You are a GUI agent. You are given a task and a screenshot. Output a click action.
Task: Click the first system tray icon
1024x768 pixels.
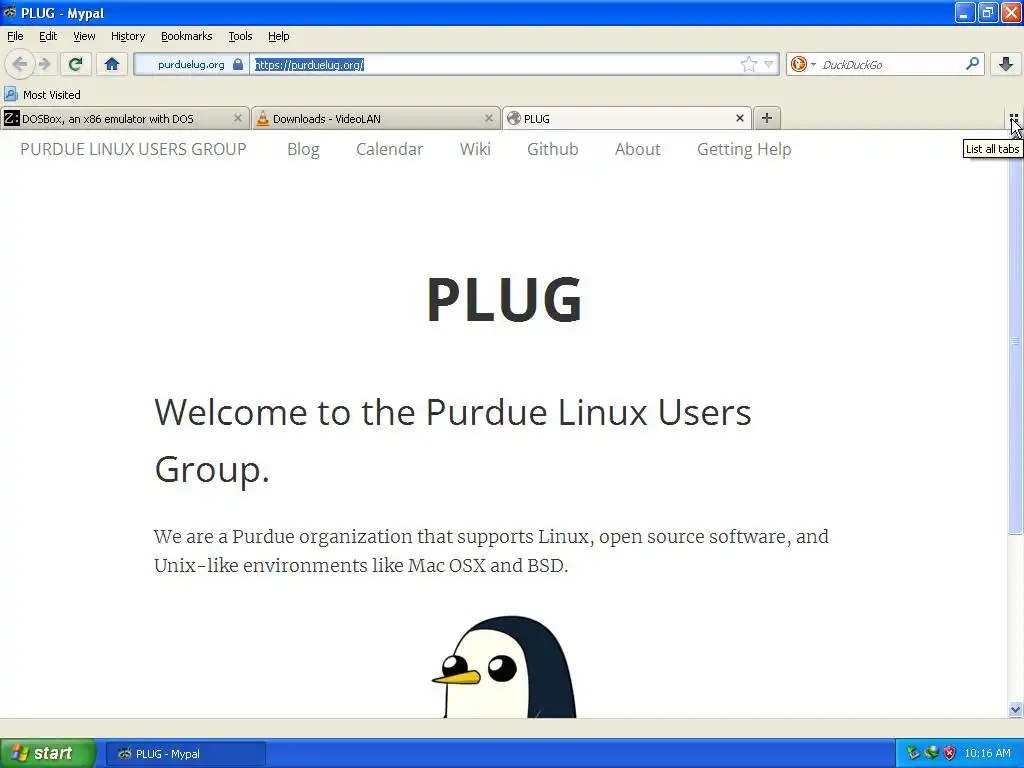click(913, 753)
